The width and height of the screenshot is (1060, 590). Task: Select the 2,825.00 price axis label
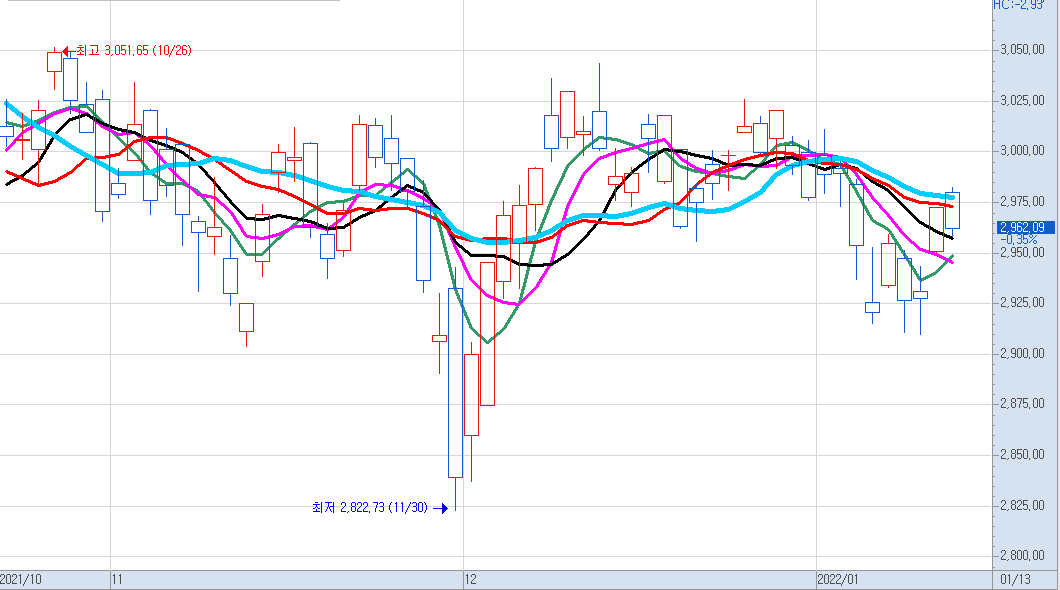1022,506
